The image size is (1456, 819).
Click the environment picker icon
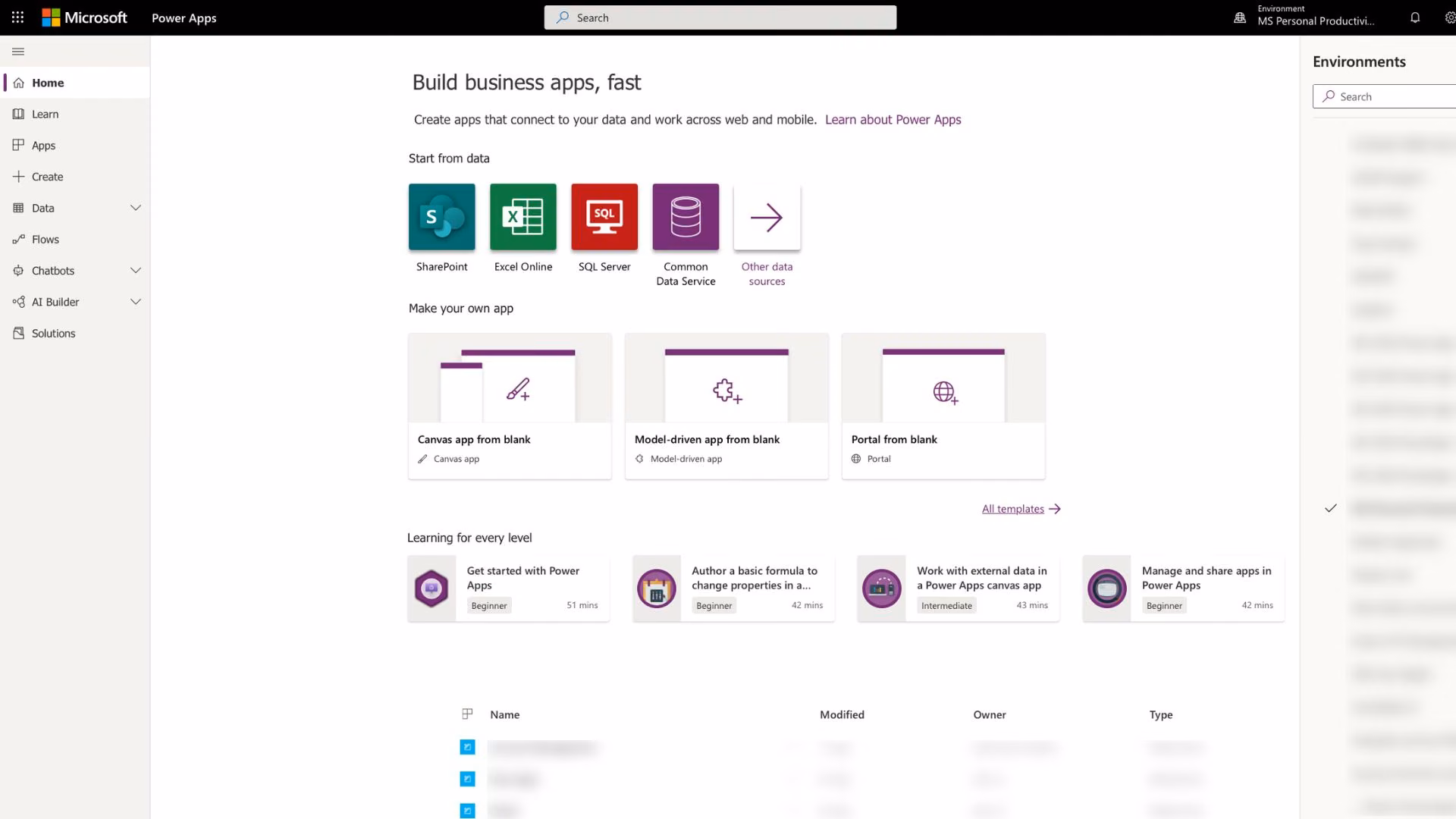point(1240,17)
